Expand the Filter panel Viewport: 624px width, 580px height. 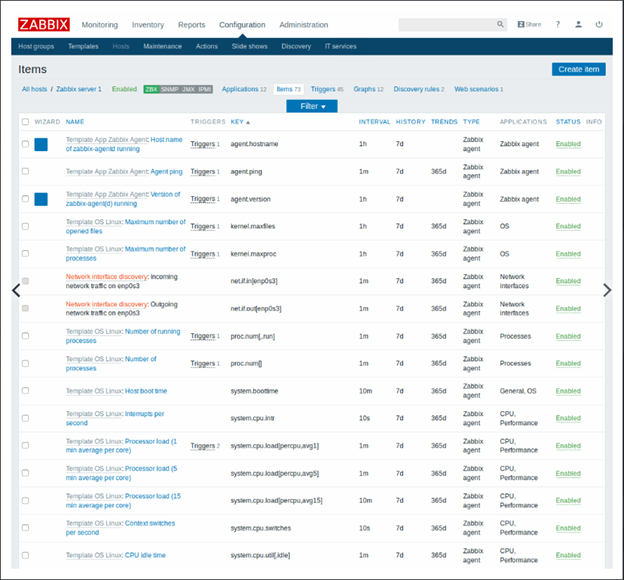[x=312, y=106]
